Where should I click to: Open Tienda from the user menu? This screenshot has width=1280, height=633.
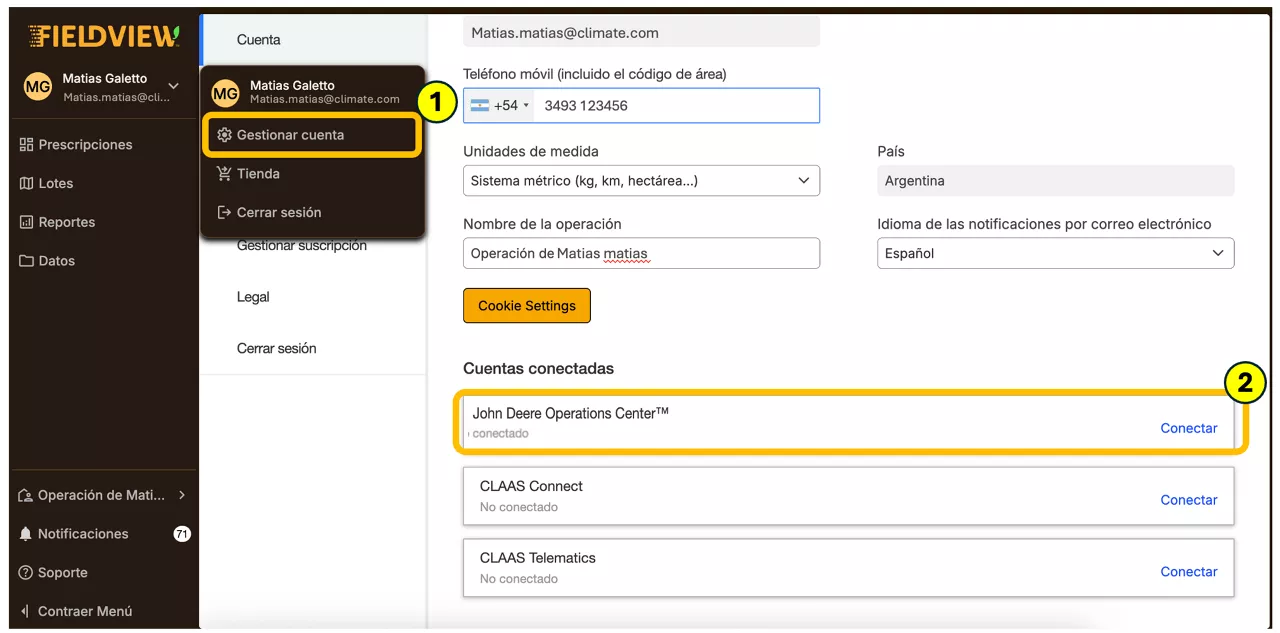pos(257,174)
